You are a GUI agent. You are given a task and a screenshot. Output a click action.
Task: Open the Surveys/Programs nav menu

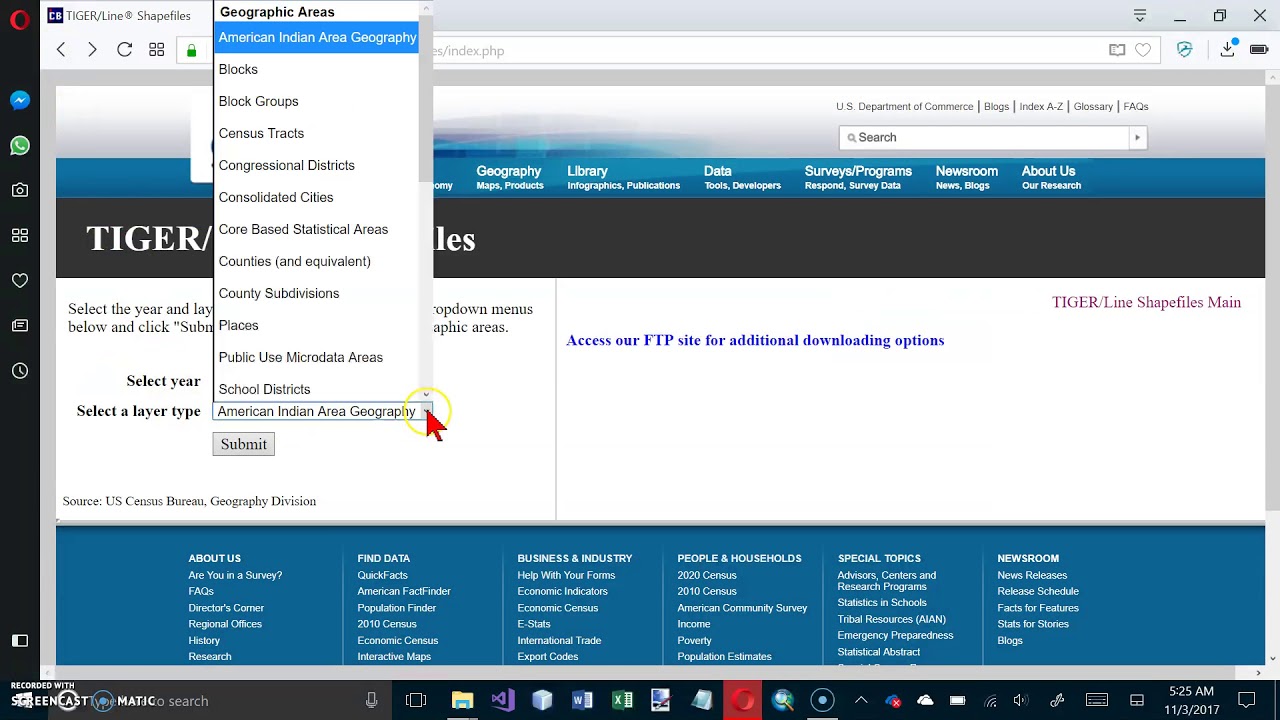(x=858, y=177)
